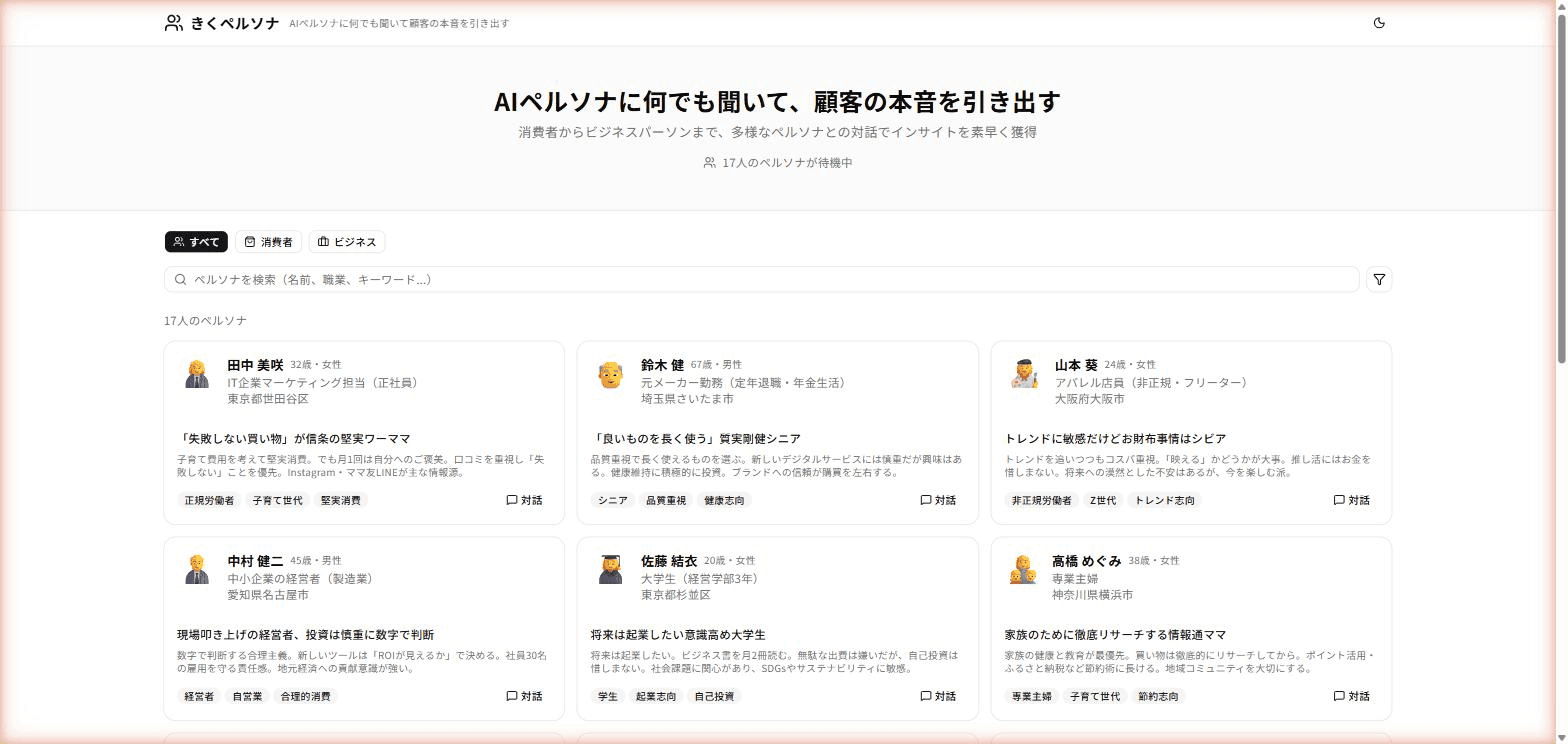This screenshot has width=1568, height=744.
Task: Click the 堅実消費 tag
Action: (x=341, y=500)
